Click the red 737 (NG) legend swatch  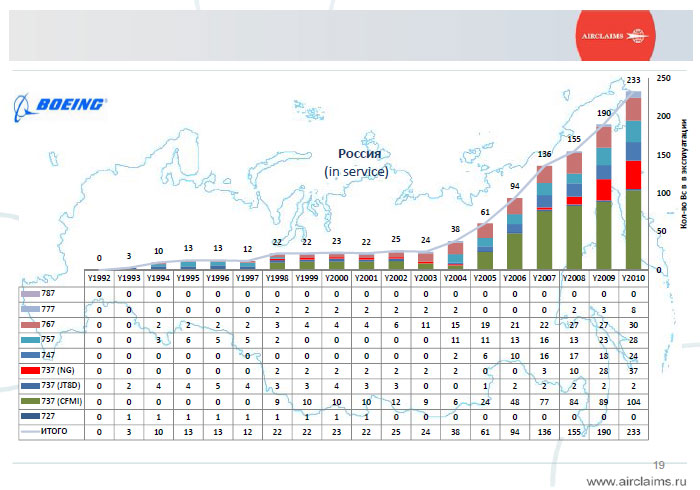tap(30, 370)
